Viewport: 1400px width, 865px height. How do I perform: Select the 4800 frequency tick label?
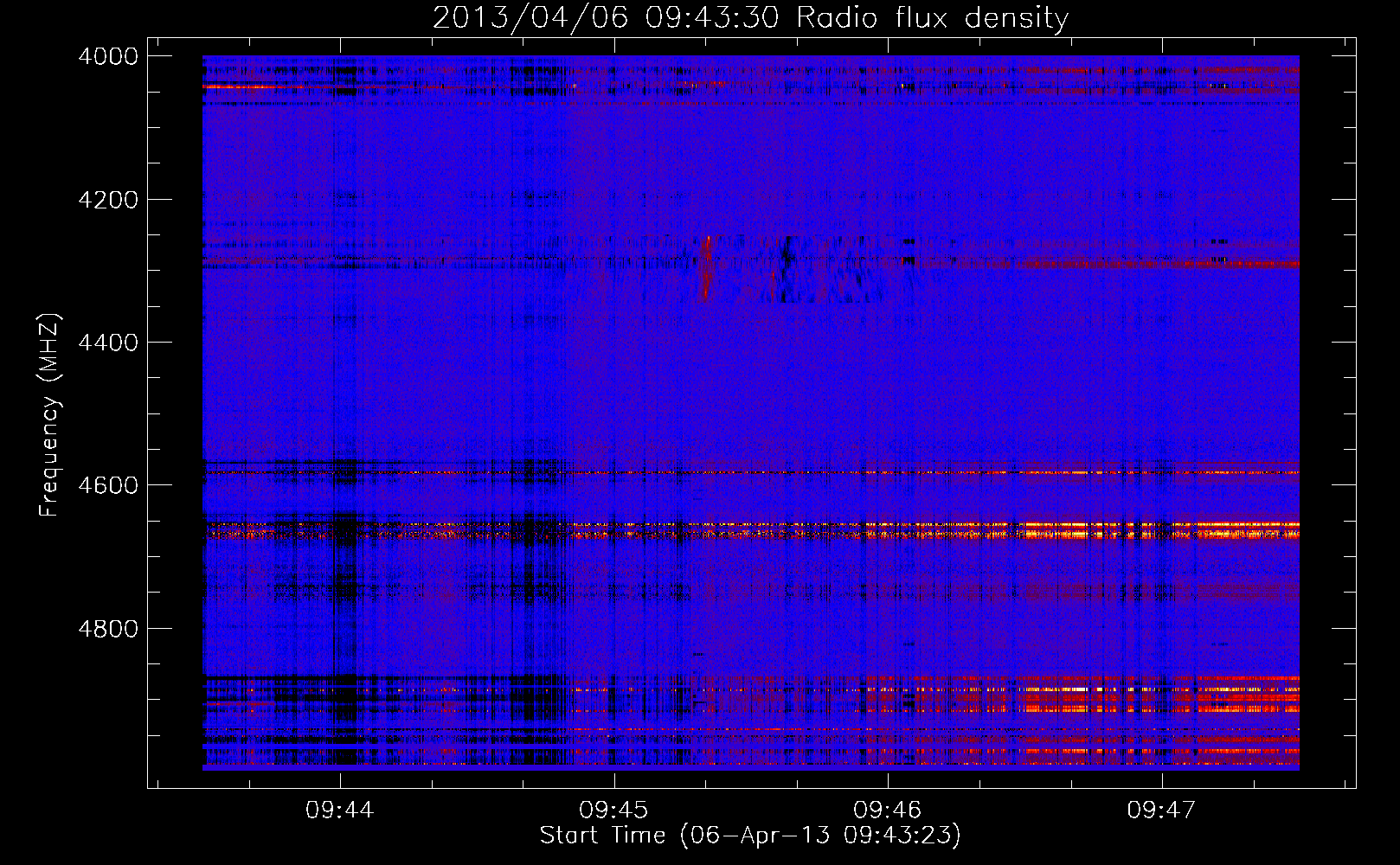click(x=108, y=628)
